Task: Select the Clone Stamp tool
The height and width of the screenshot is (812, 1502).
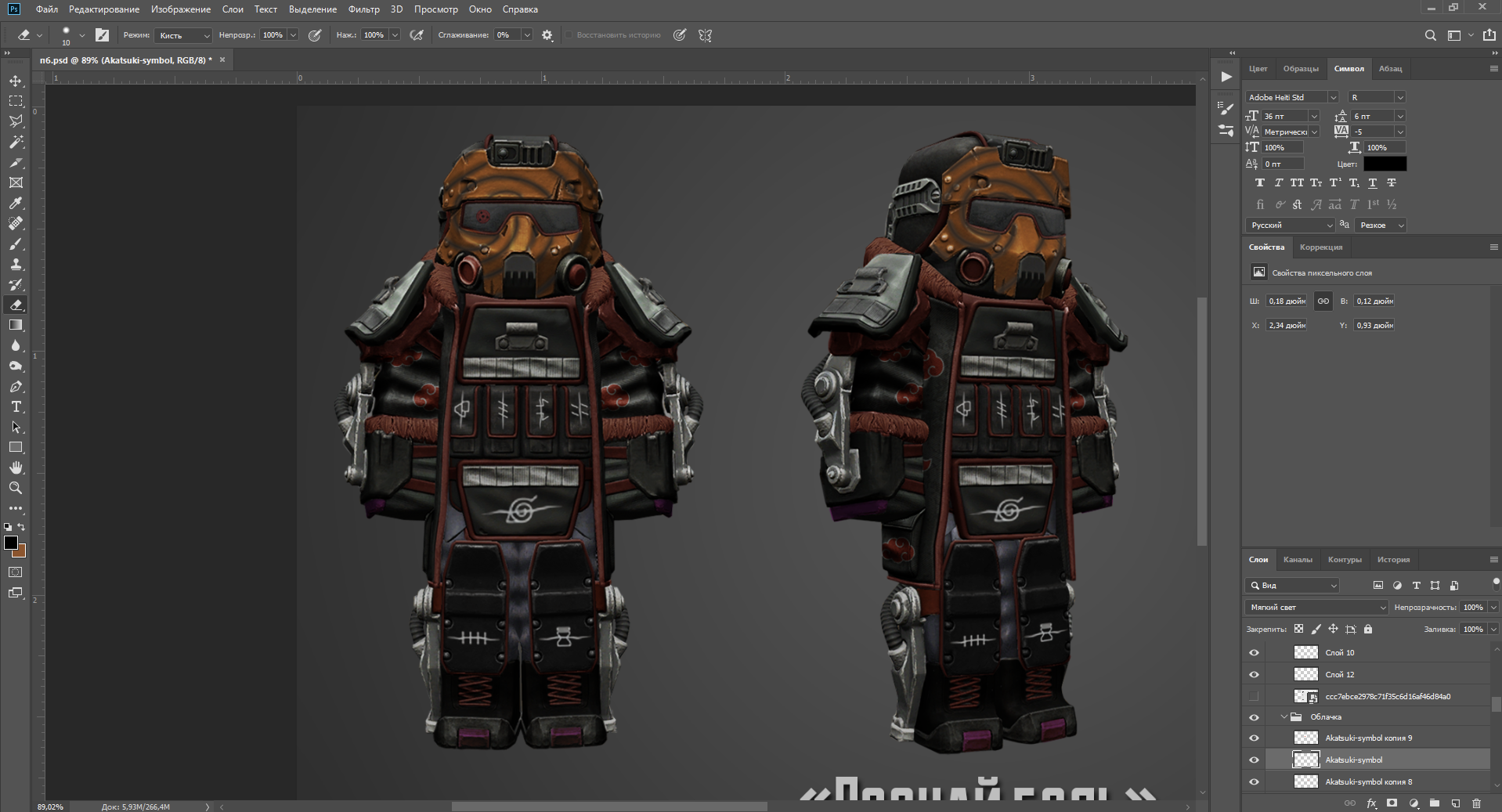Action: (16, 264)
